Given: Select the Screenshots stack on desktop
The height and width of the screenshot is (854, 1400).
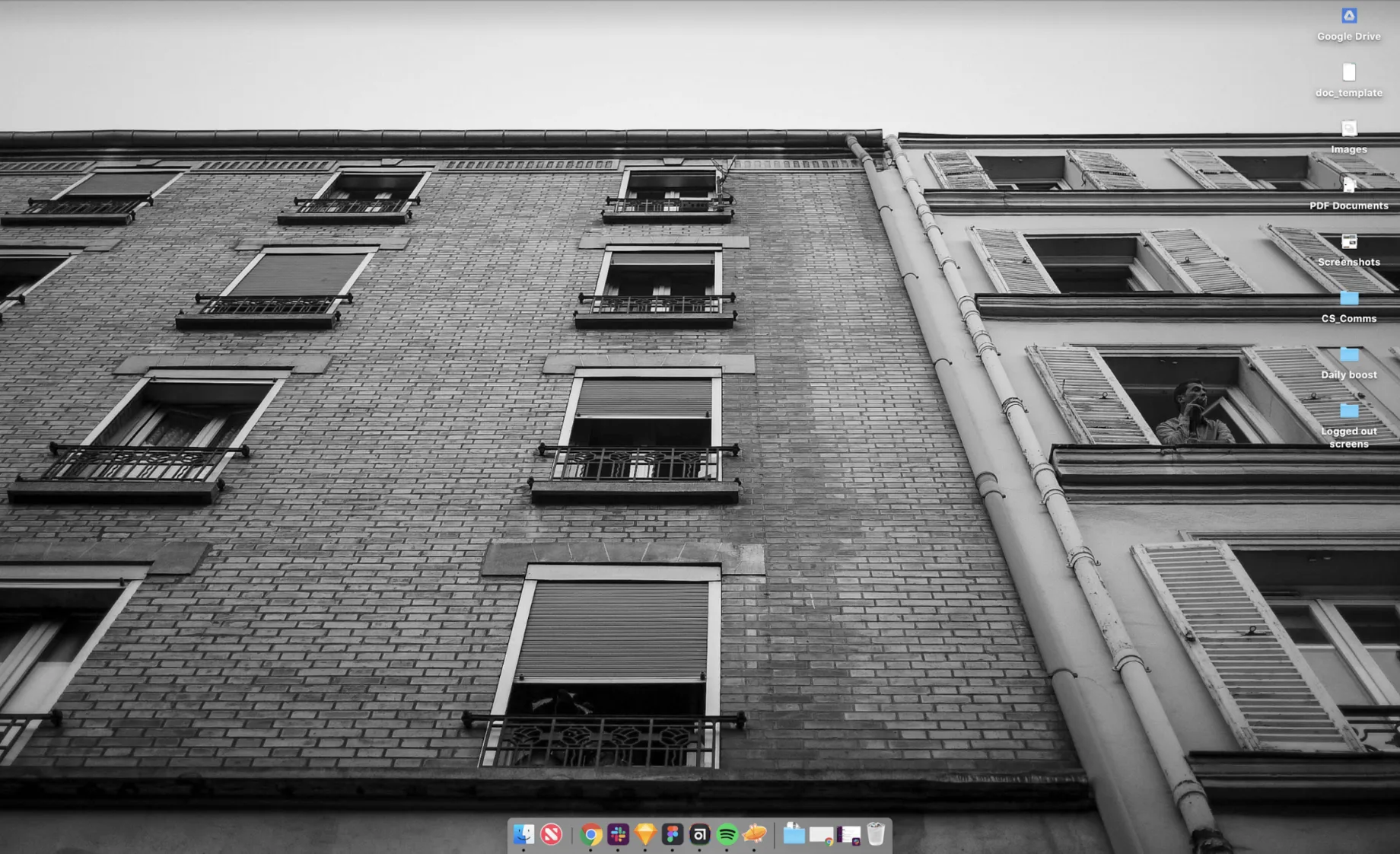Looking at the screenshot, I should tap(1349, 241).
